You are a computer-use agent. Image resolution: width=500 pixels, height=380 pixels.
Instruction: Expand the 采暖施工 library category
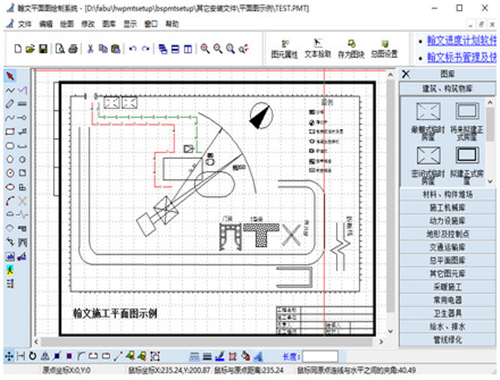(447, 287)
